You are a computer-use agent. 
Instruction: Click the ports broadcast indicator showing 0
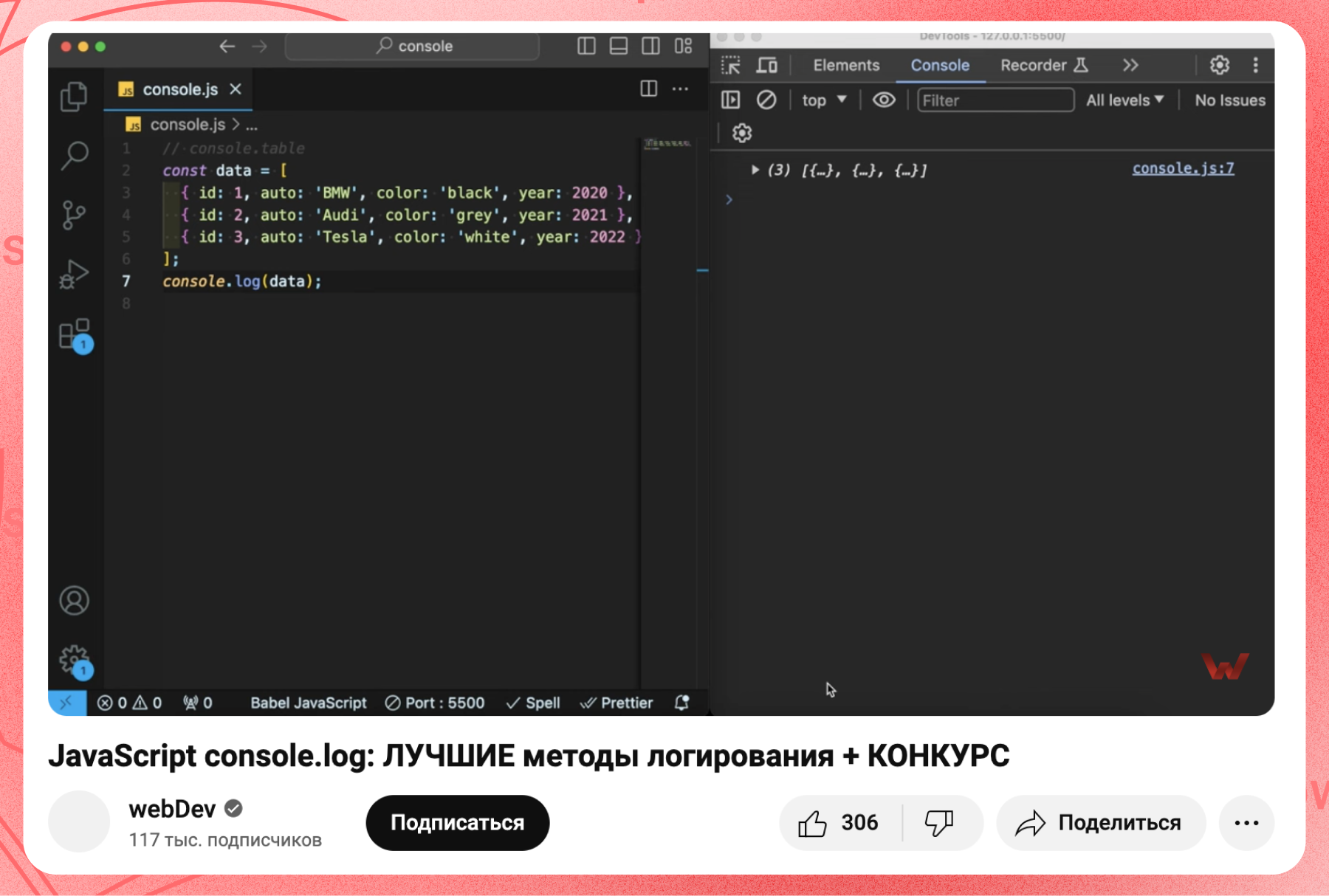click(x=197, y=703)
